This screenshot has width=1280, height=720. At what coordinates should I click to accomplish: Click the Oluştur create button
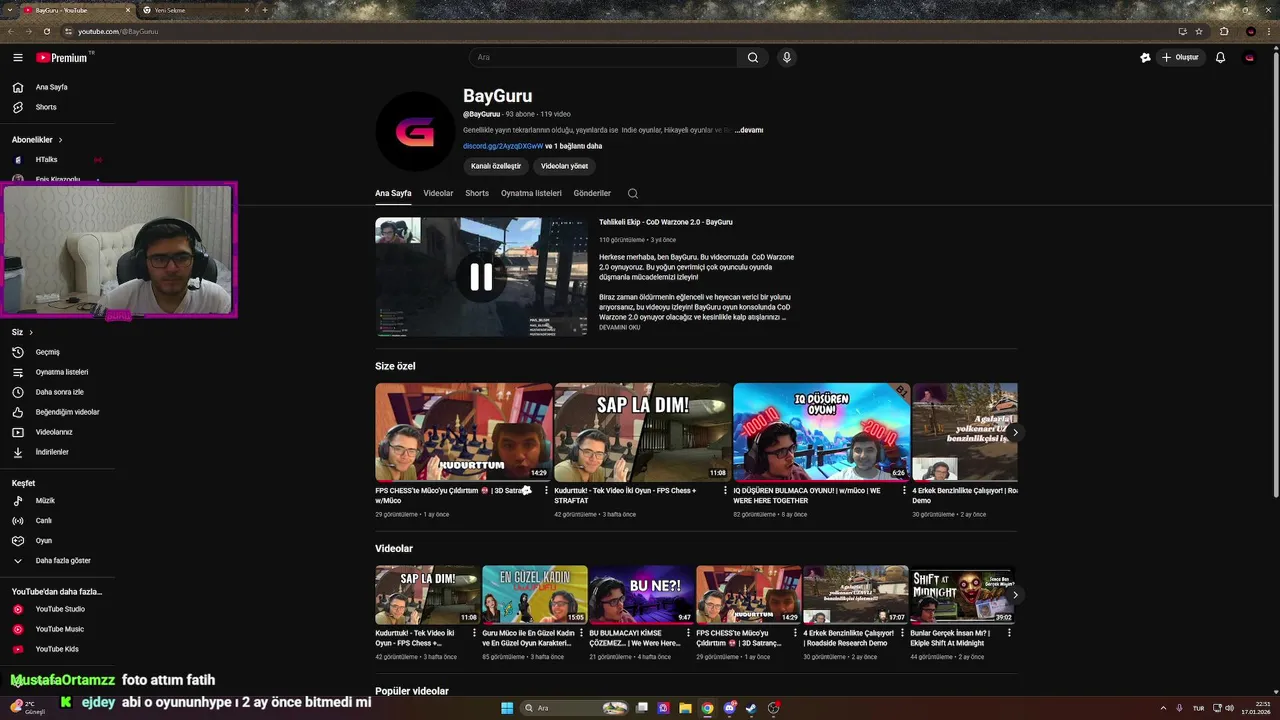click(x=1180, y=58)
